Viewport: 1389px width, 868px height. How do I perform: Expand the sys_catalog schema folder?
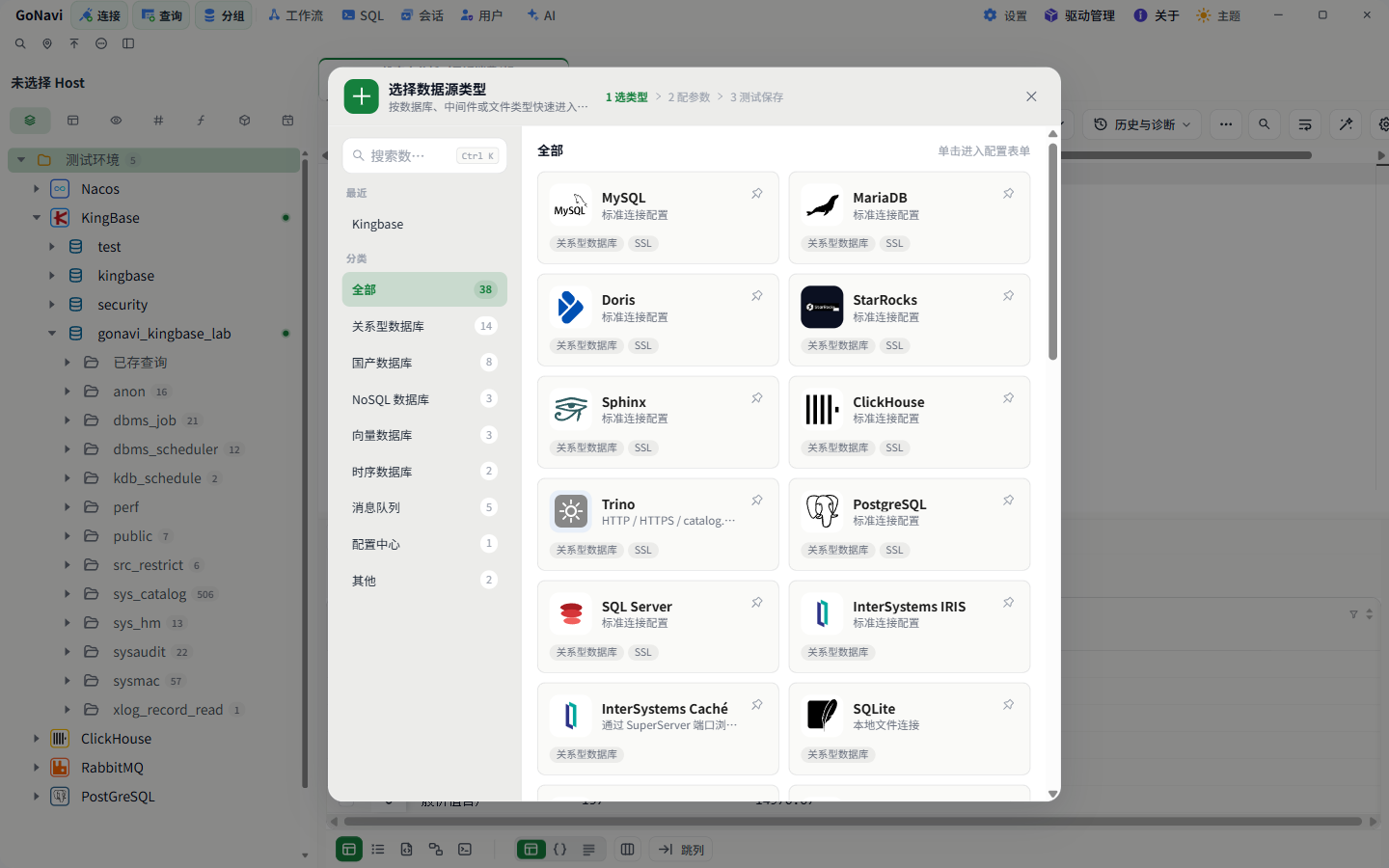[68, 594]
